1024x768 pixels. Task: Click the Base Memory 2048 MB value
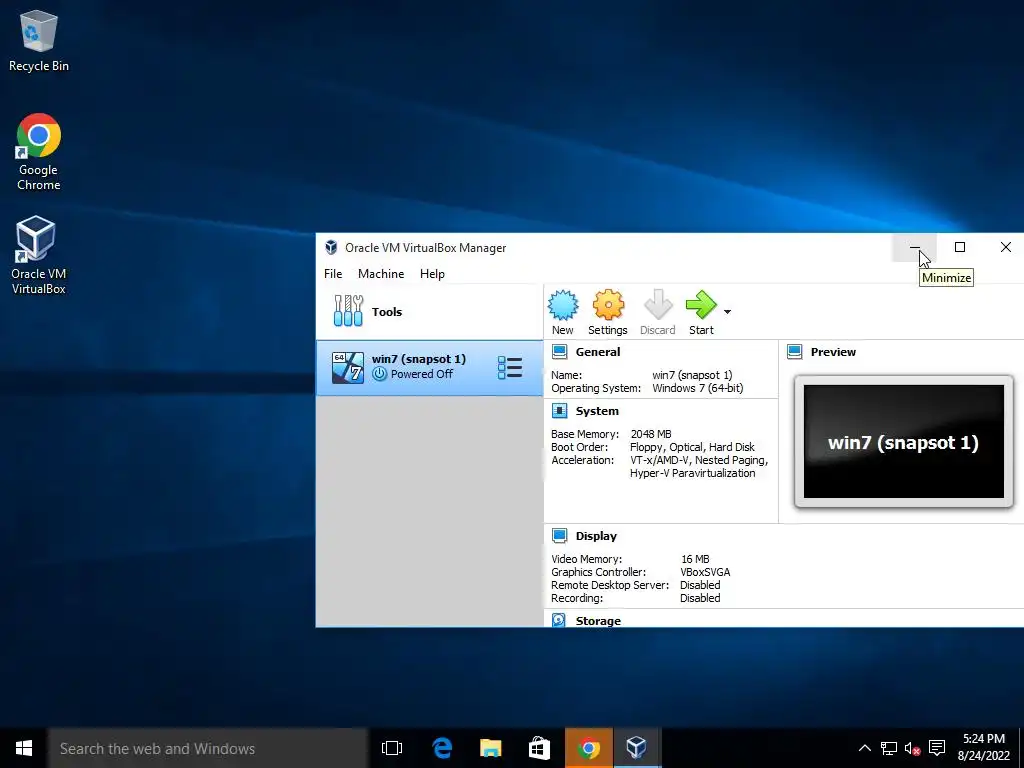coord(651,434)
